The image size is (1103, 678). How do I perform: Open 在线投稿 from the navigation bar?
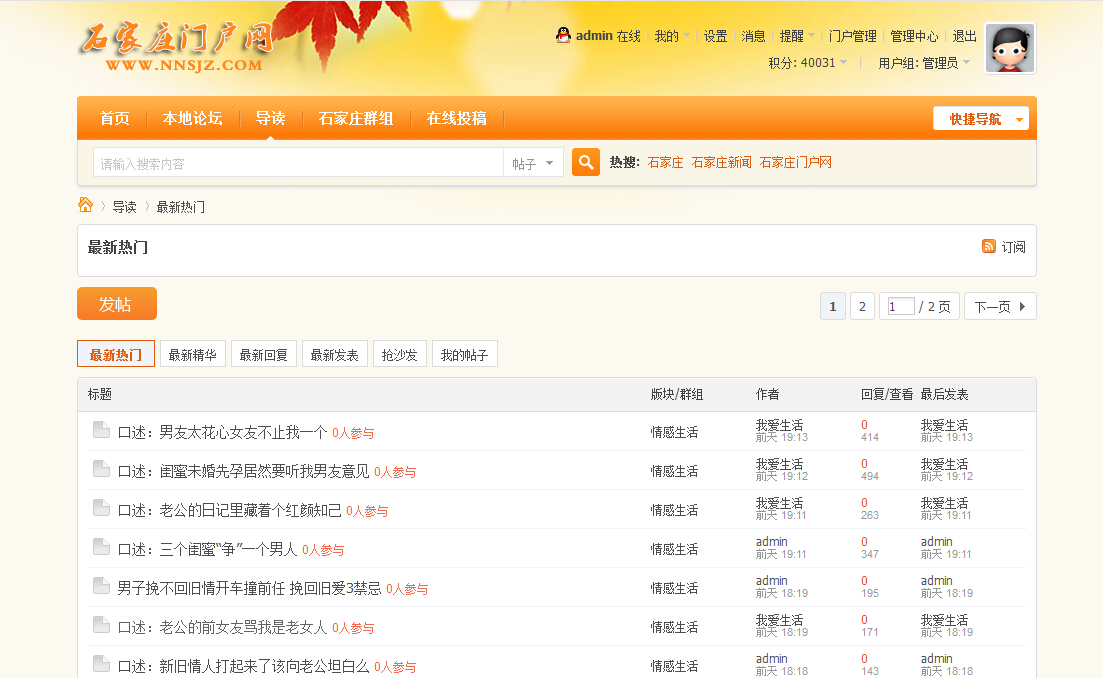click(456, 117)
